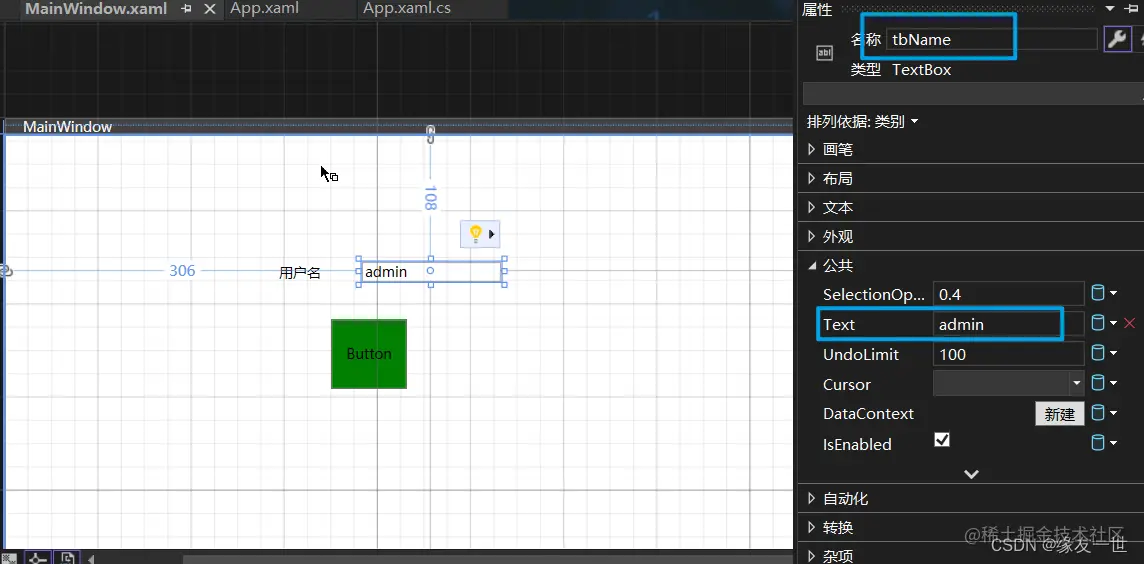The image size is (1144, 564).
Task: Switch to the App.xaml tab
Action: 264,9
